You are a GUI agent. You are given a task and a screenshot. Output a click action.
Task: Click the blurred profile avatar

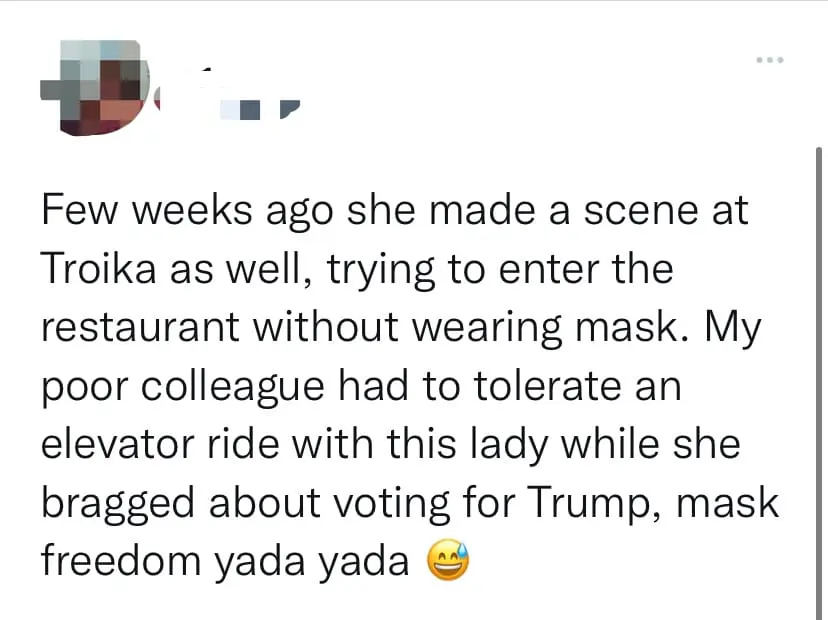click(x=95, y=87)
